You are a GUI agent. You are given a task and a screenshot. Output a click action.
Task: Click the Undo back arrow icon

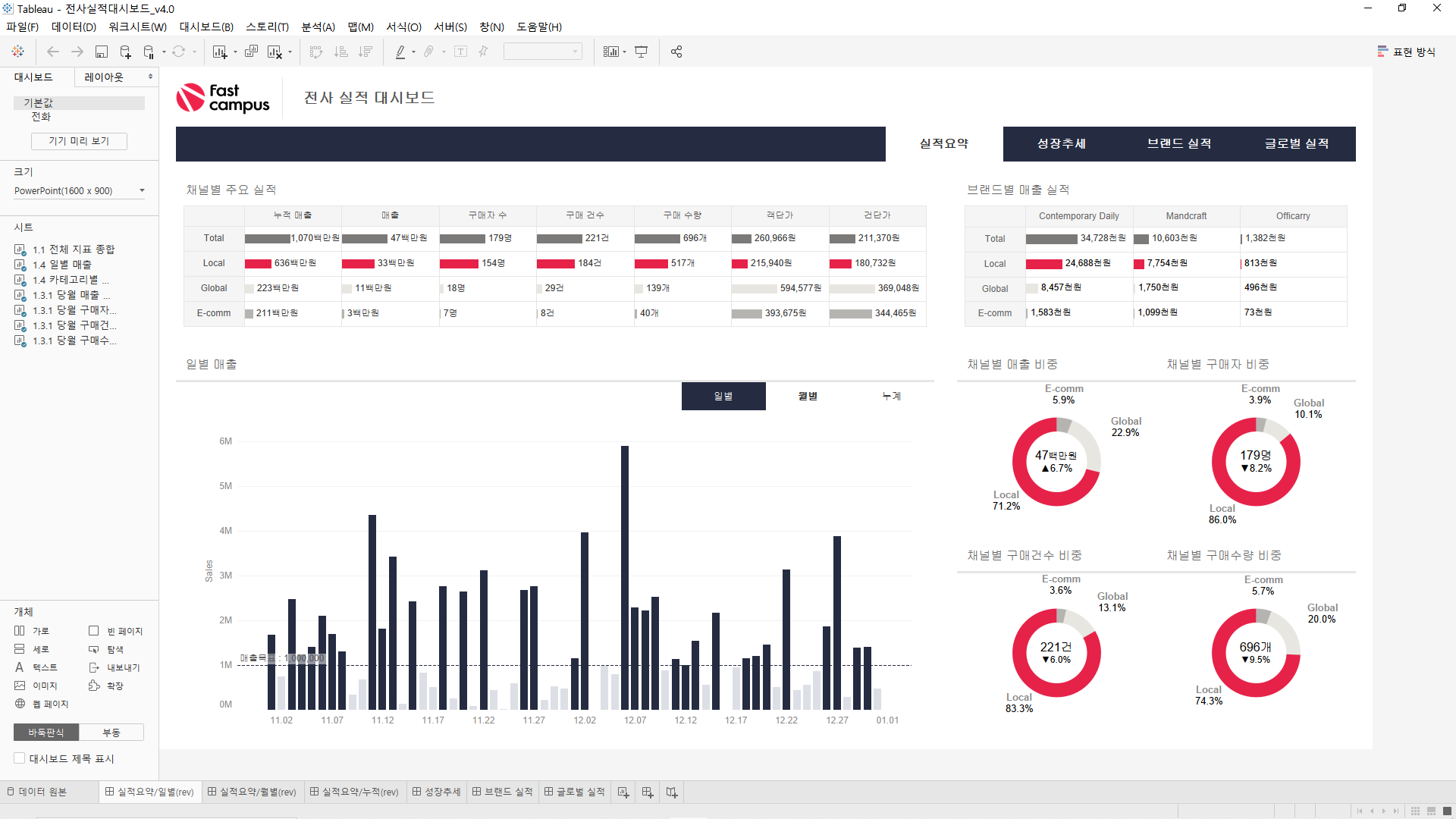[52, 52]
